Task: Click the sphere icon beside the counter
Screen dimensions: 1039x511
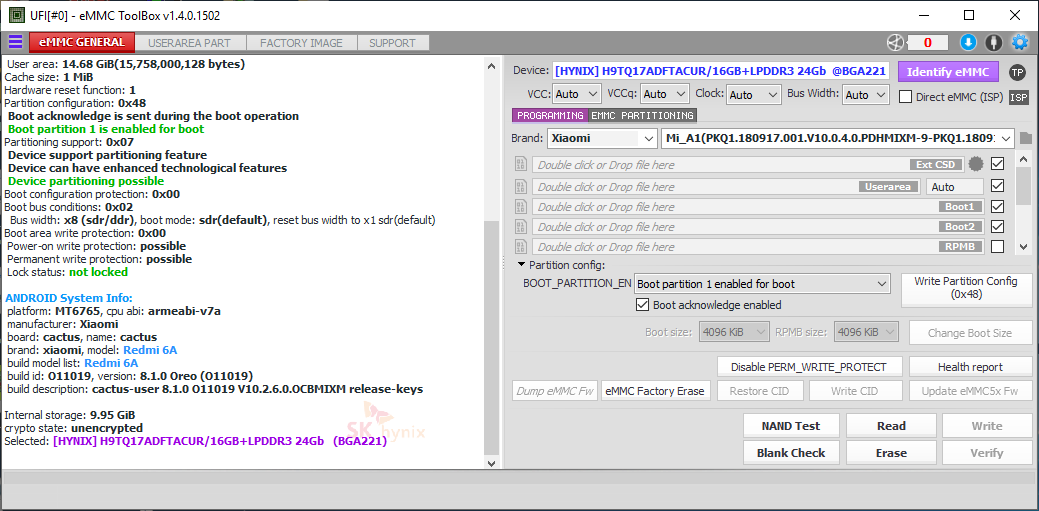Action: [x=895, y=43]
